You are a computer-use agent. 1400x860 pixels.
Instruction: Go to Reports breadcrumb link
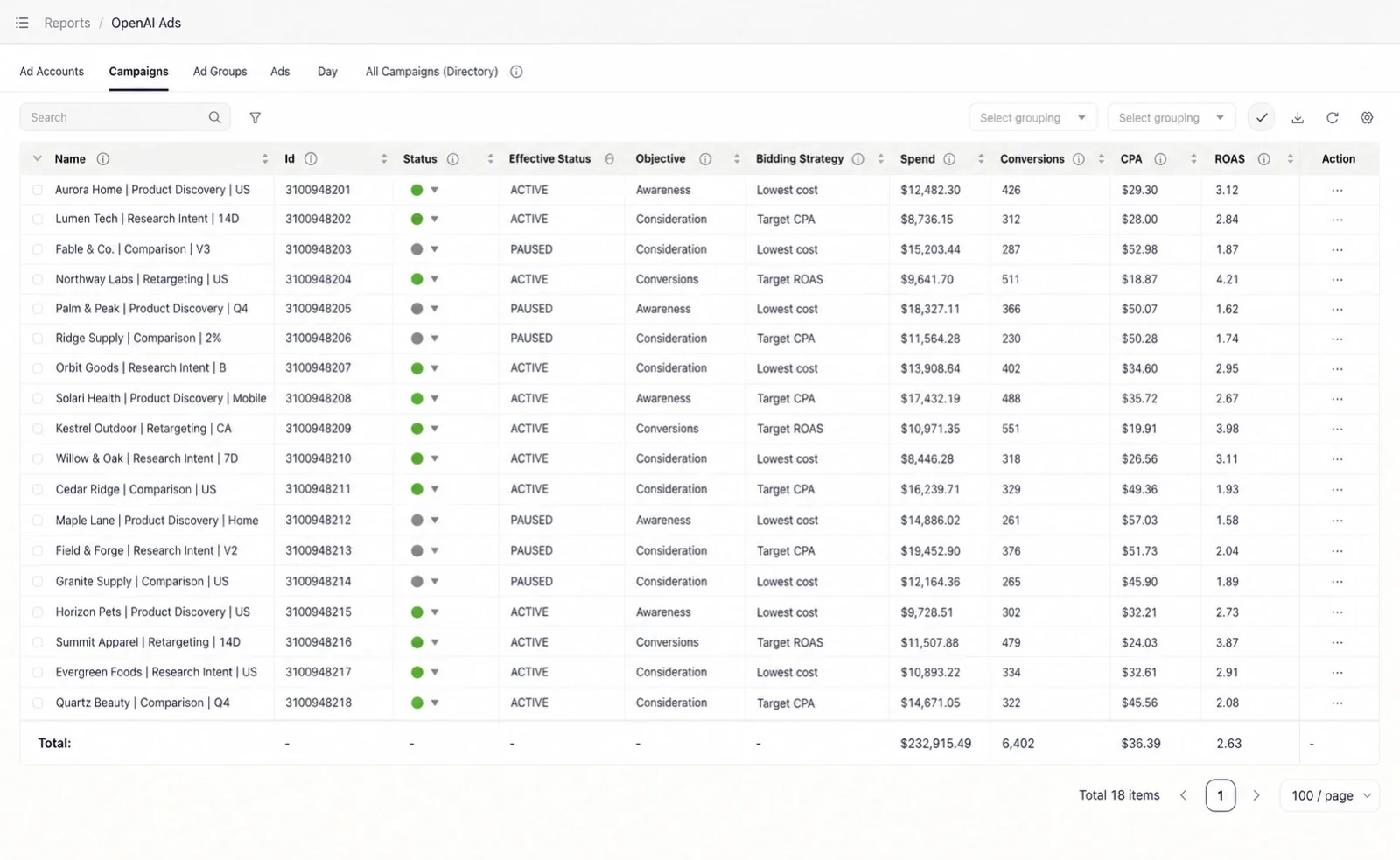click(67, 23)
